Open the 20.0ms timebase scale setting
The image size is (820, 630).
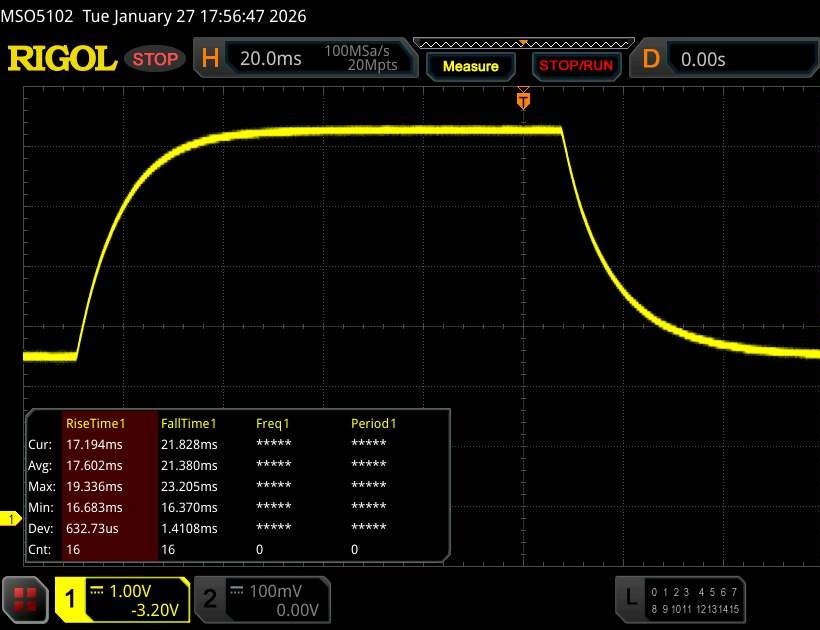(x=271, y=59)
